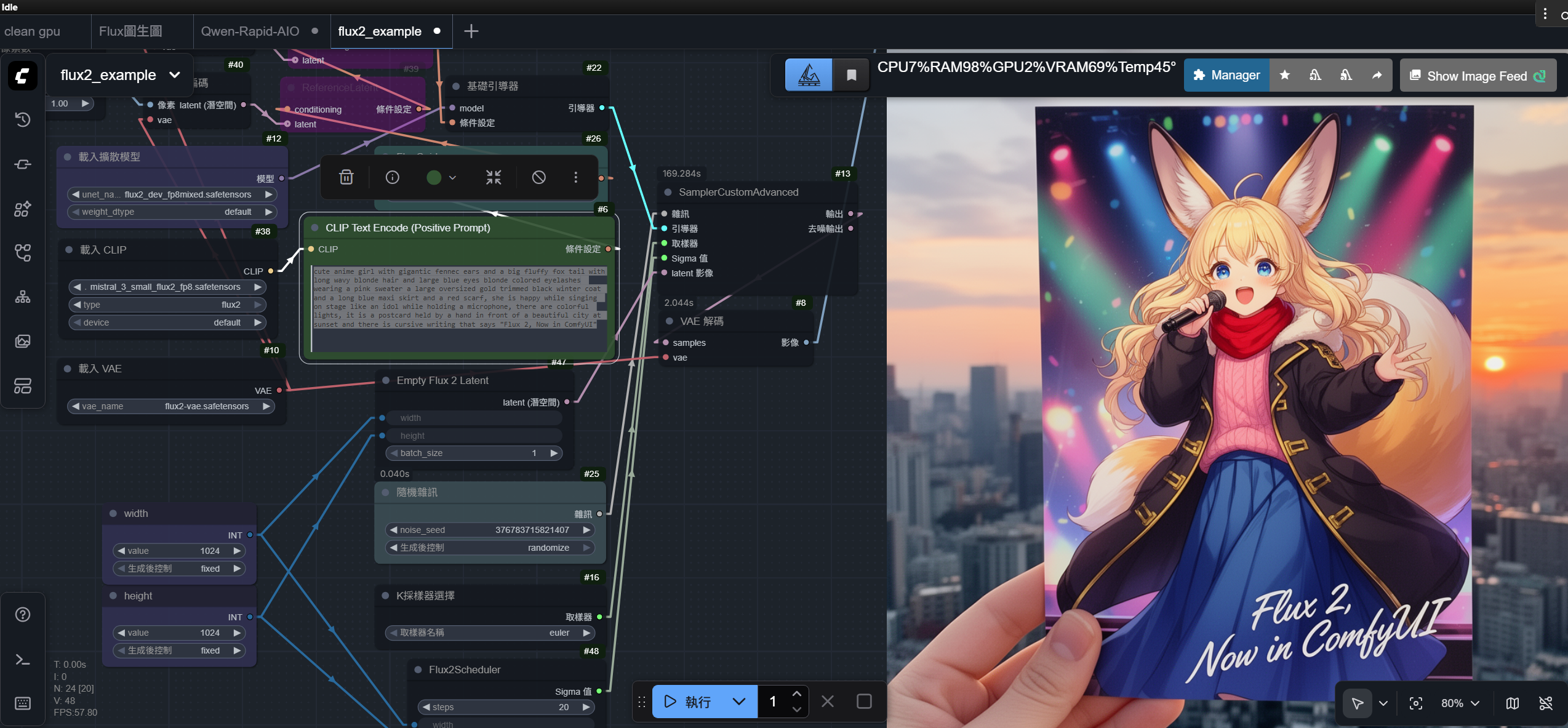Open the 取樣器名稱 euler selector
This screenshot has height=728, width=1568.
coord(490,633)
